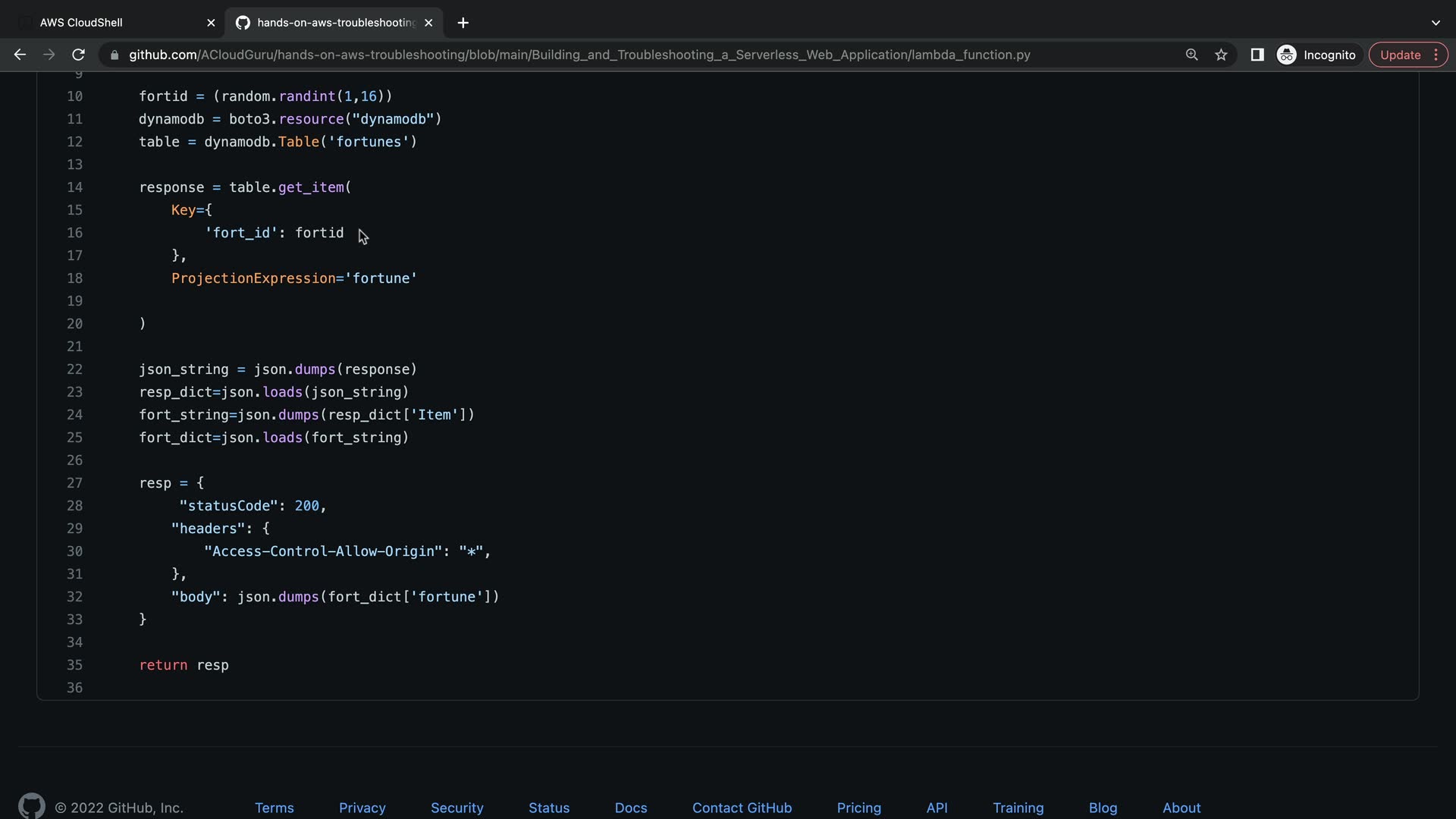Click the Incognito profile indicator
The height and width of the screenshot is (819, 1456).
(x=1316, y=55)
